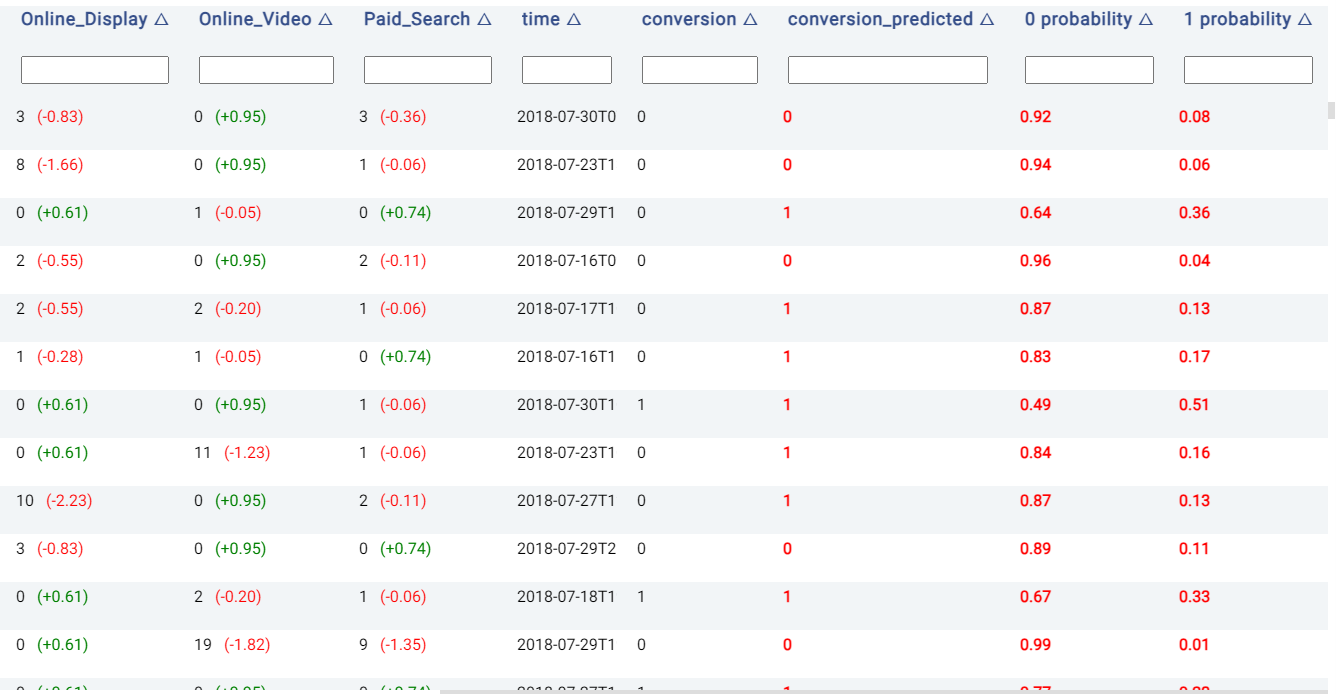The width and height of the screenshot is (1337, 694).
Task: Click the 0.33 value in 1 probability
Action: click(x=1195, y=597)
